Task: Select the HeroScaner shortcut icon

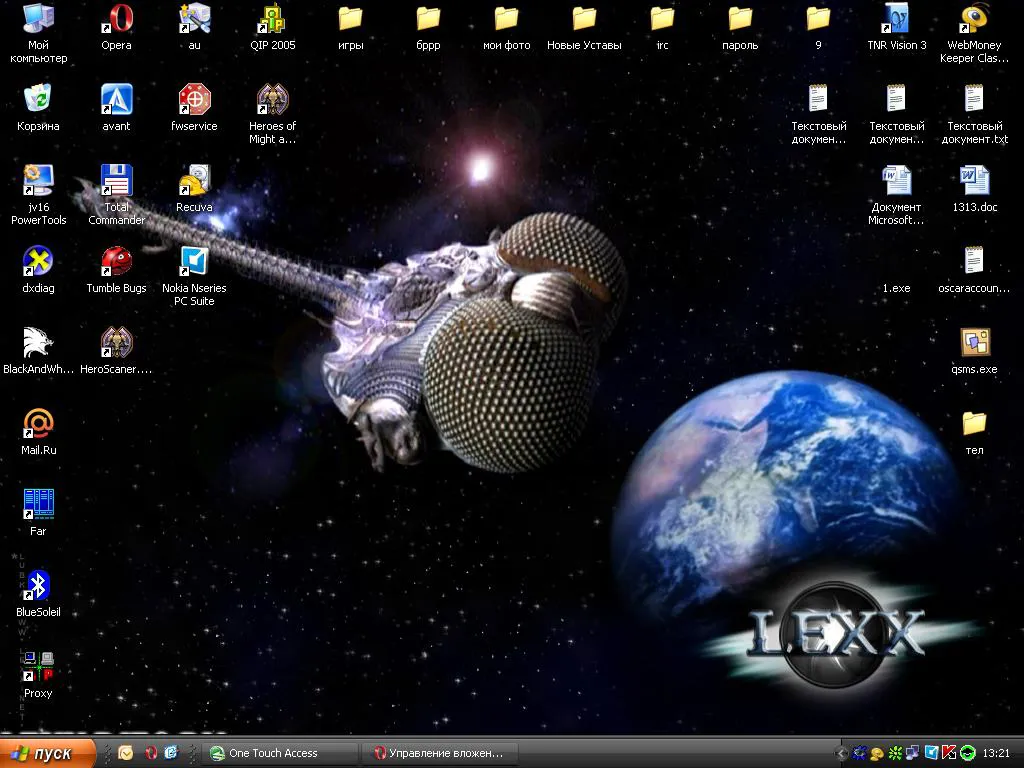Action: click(116, 351)
